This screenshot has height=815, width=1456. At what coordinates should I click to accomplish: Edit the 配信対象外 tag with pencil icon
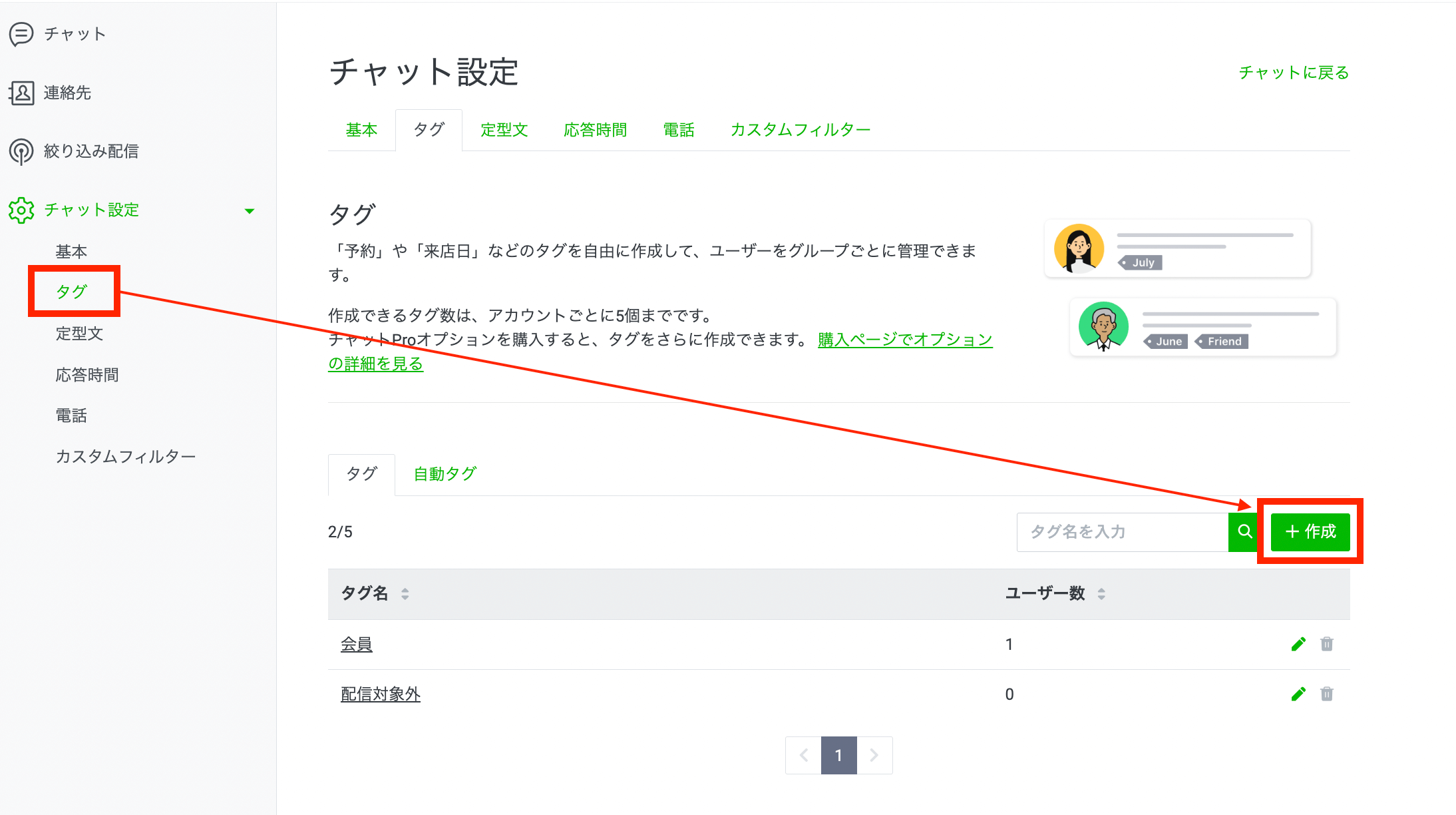coord(1298,694)
